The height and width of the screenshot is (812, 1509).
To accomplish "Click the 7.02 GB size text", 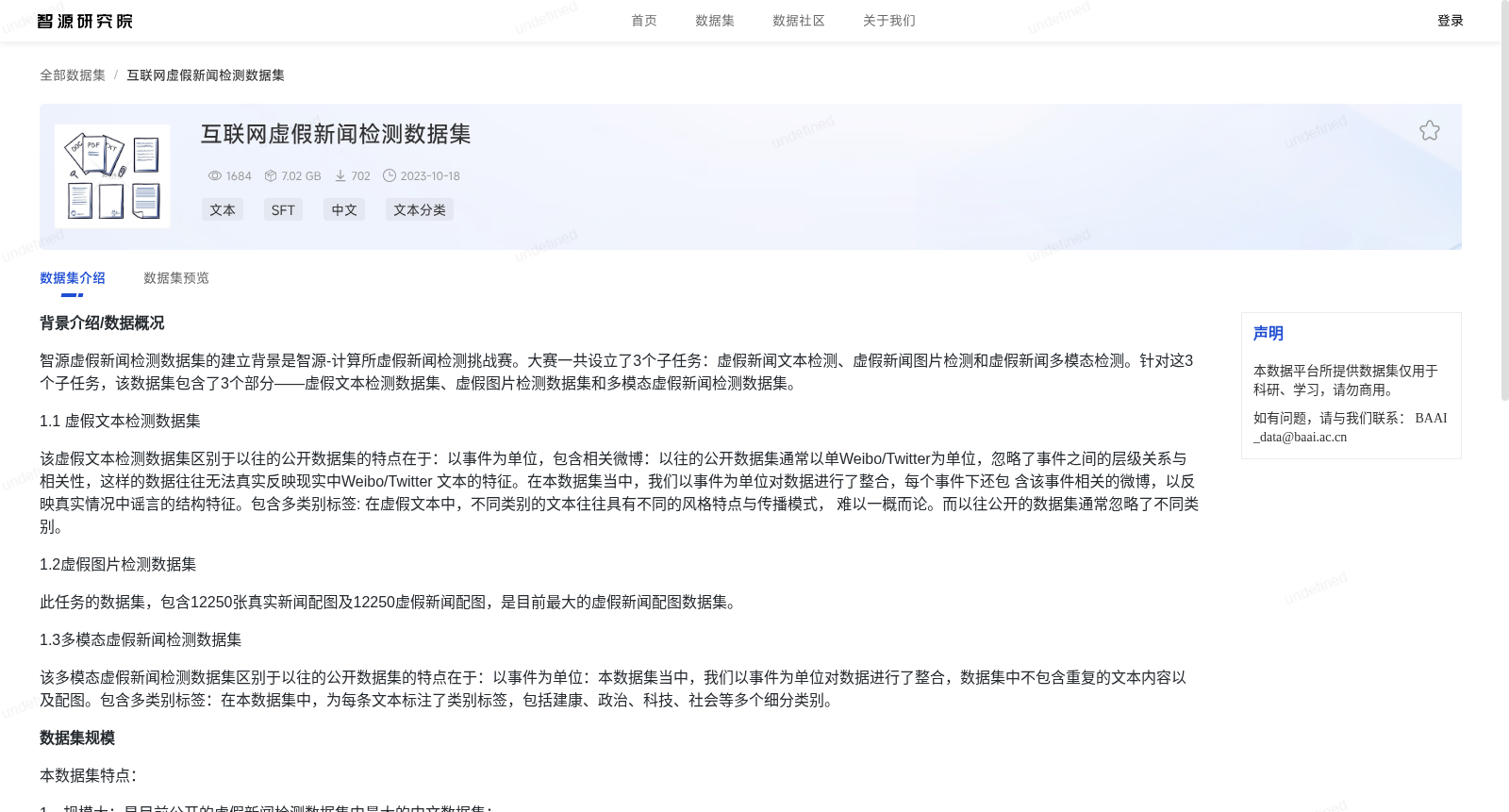I will pyautogui.click(x=301, y=176).
